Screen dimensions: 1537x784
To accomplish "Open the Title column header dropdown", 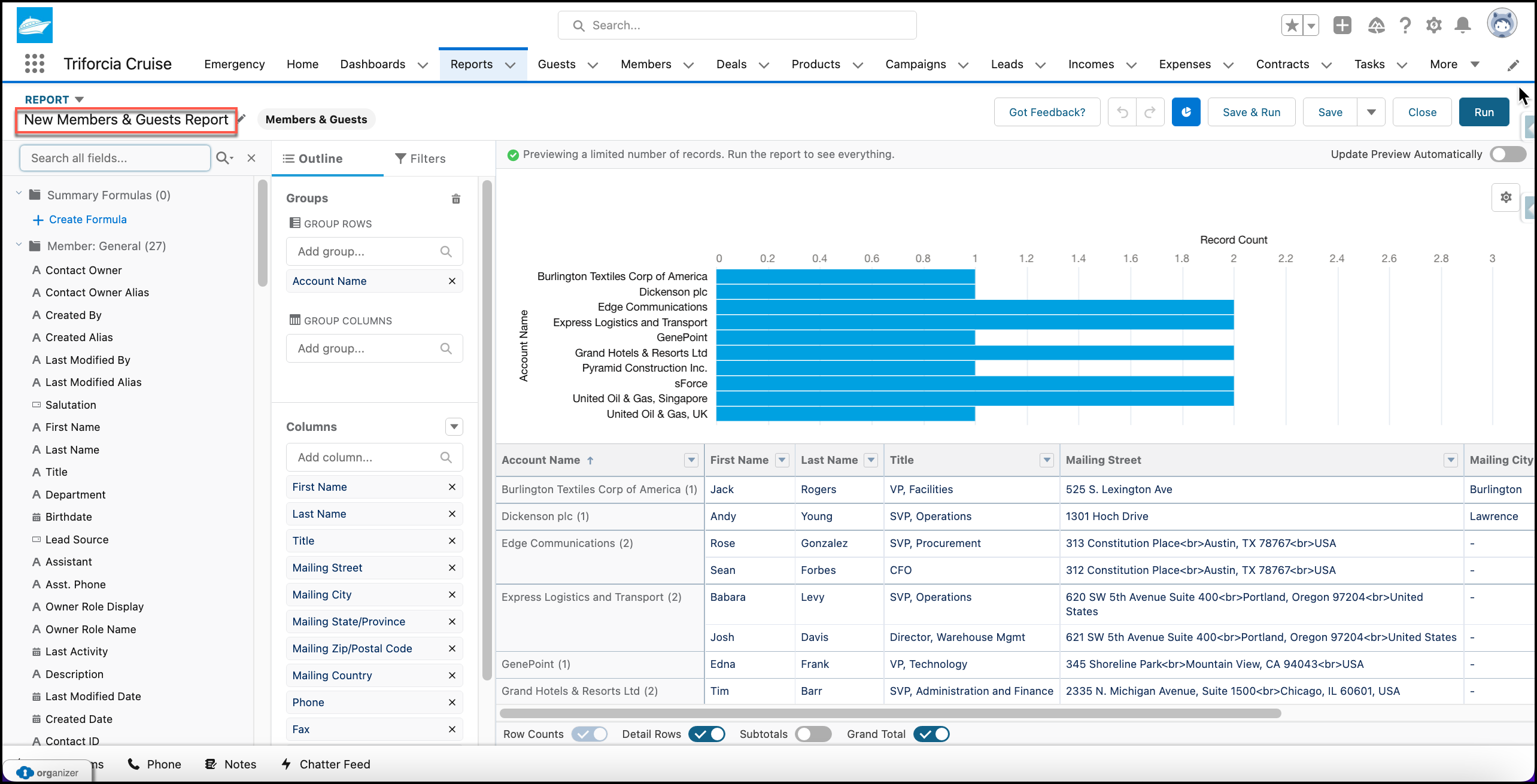I will click(x=1046, y=460).
